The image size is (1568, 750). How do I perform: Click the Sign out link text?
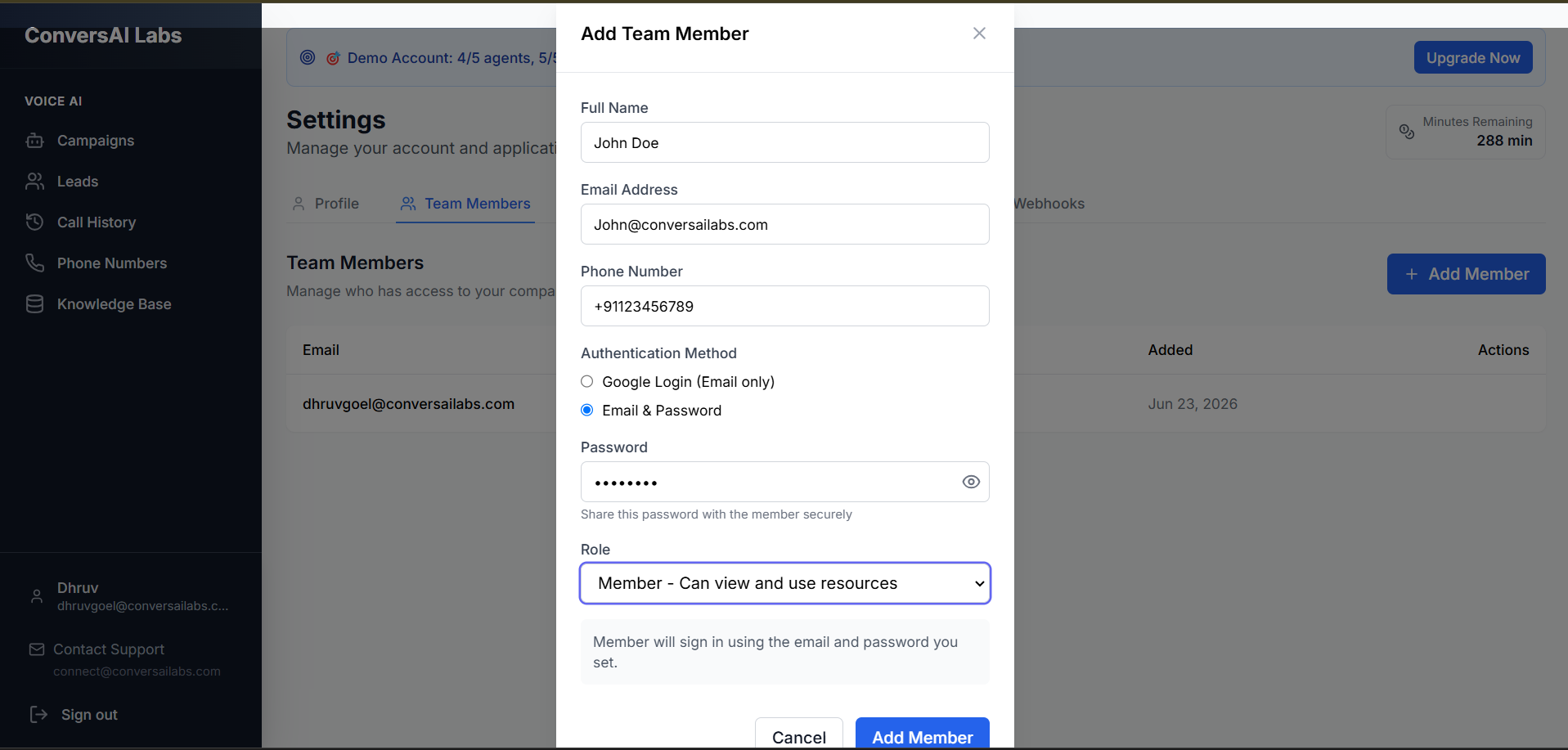coord(89,715)
